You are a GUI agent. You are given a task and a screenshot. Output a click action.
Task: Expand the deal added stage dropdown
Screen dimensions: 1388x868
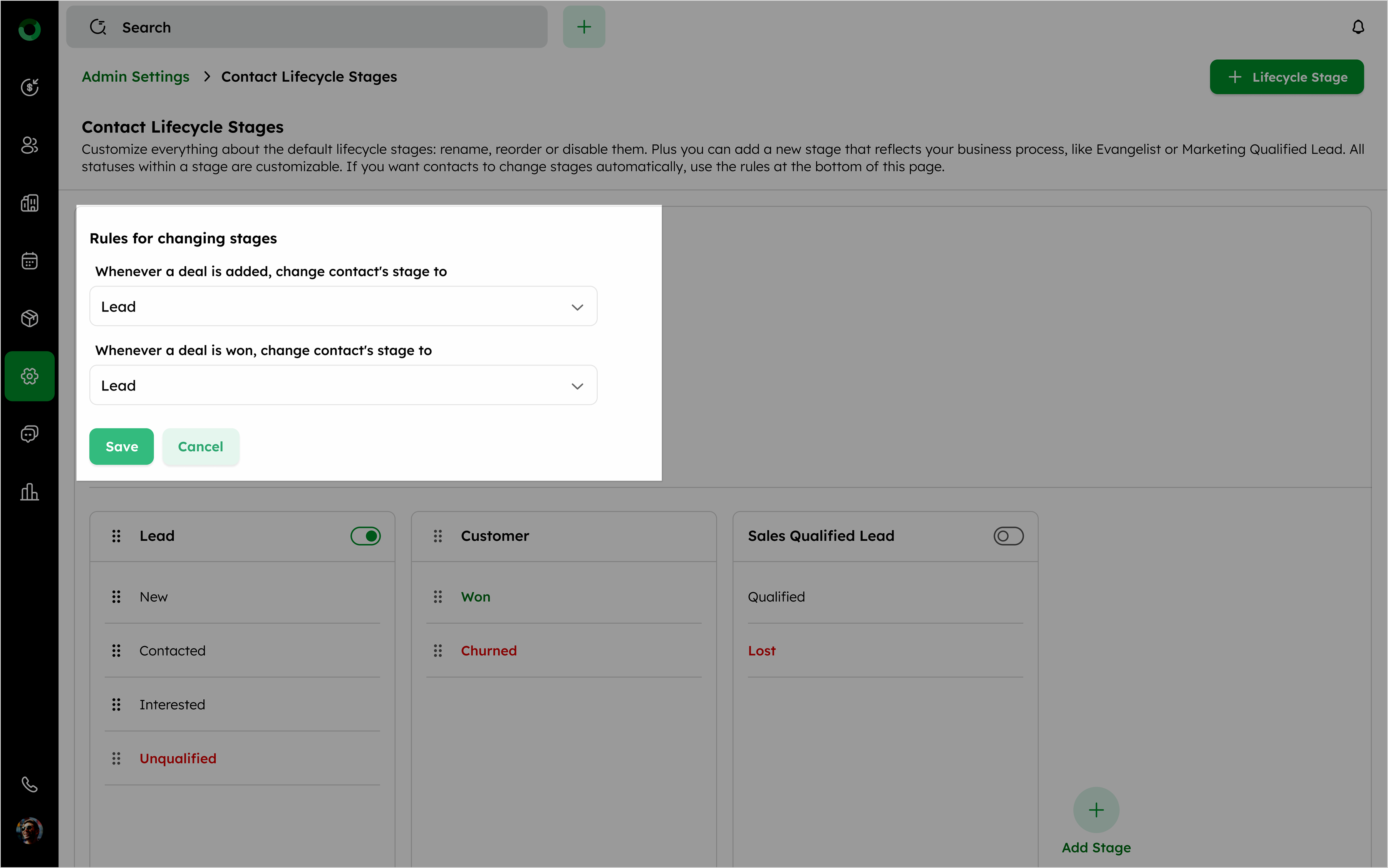343,307
